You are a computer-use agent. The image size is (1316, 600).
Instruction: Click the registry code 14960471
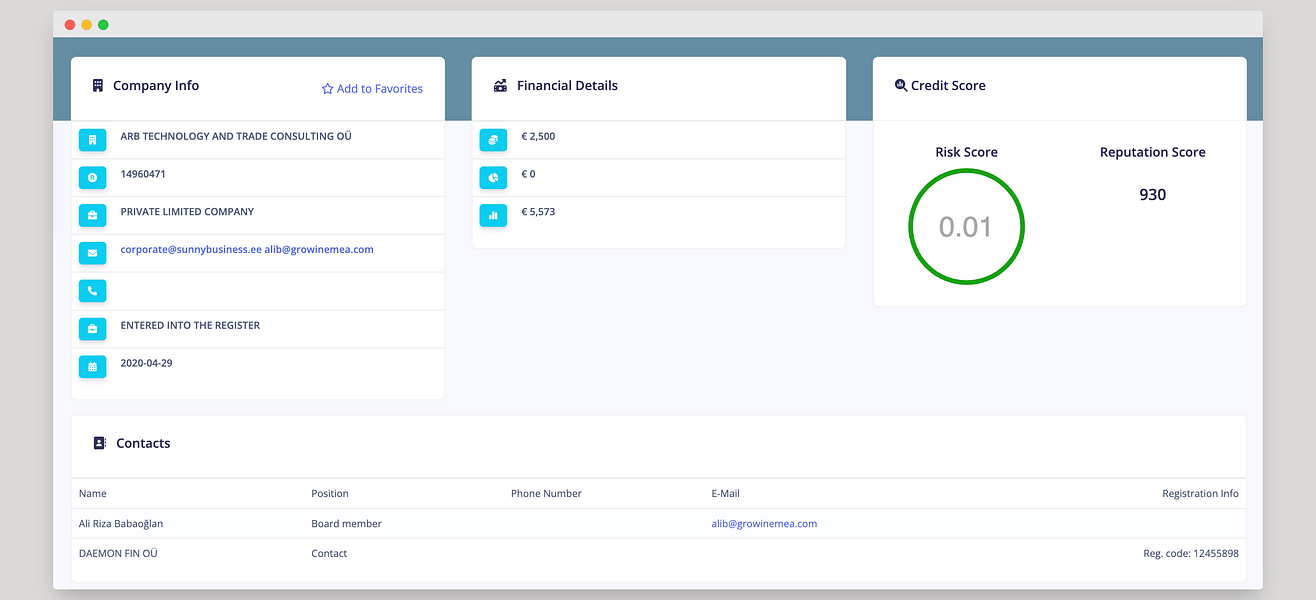click(143, 174)
